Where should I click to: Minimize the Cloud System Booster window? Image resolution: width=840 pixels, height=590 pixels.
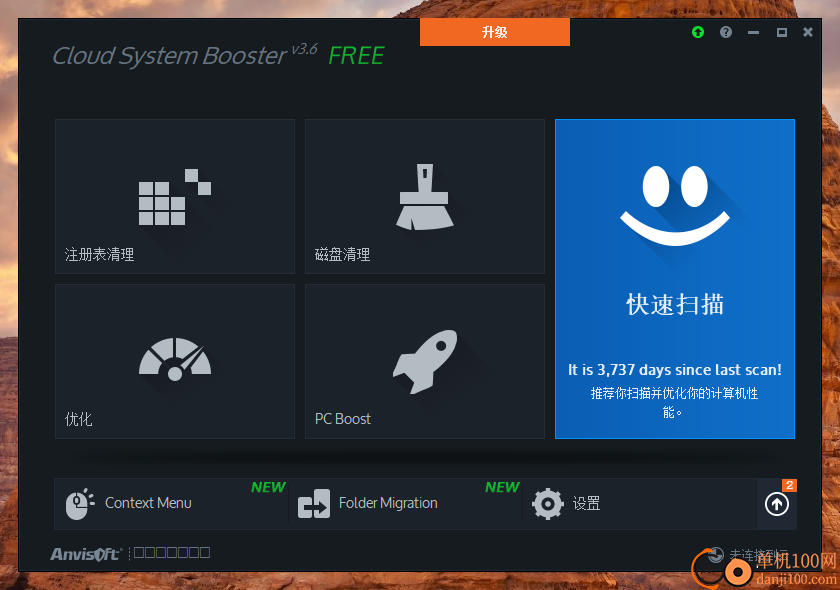754,33
